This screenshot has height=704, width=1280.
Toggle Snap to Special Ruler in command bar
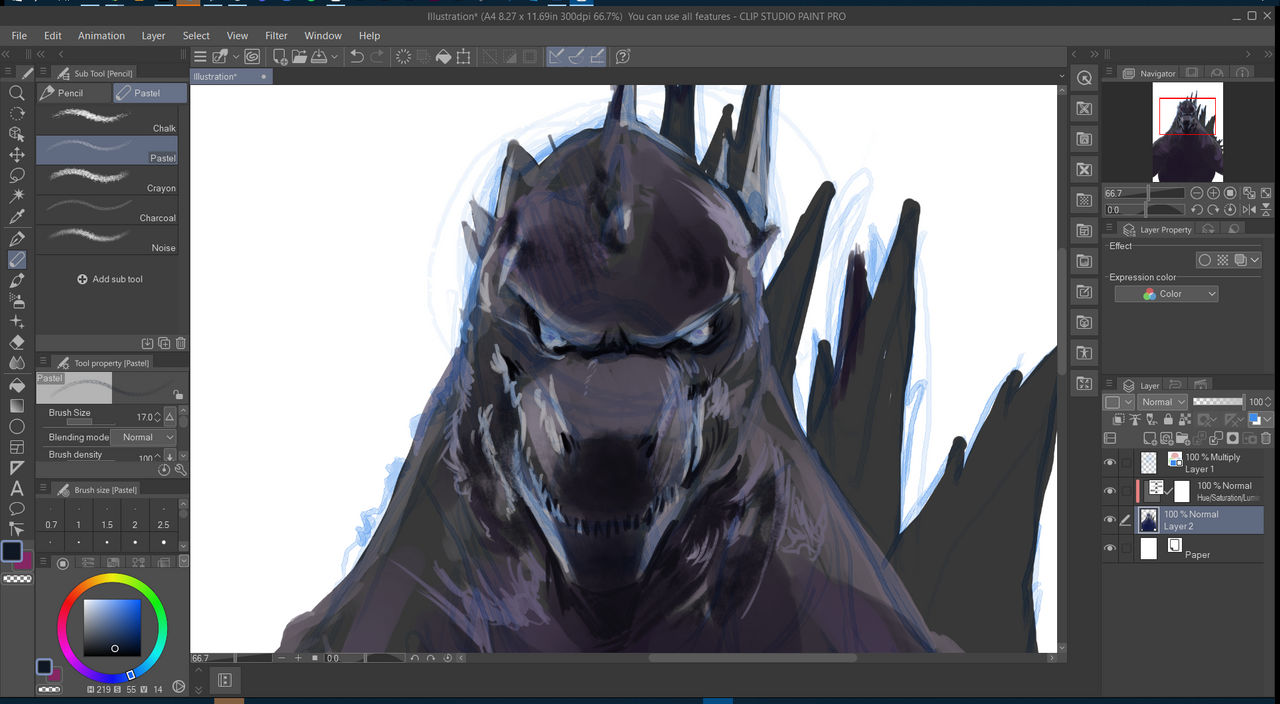(577, 57)
